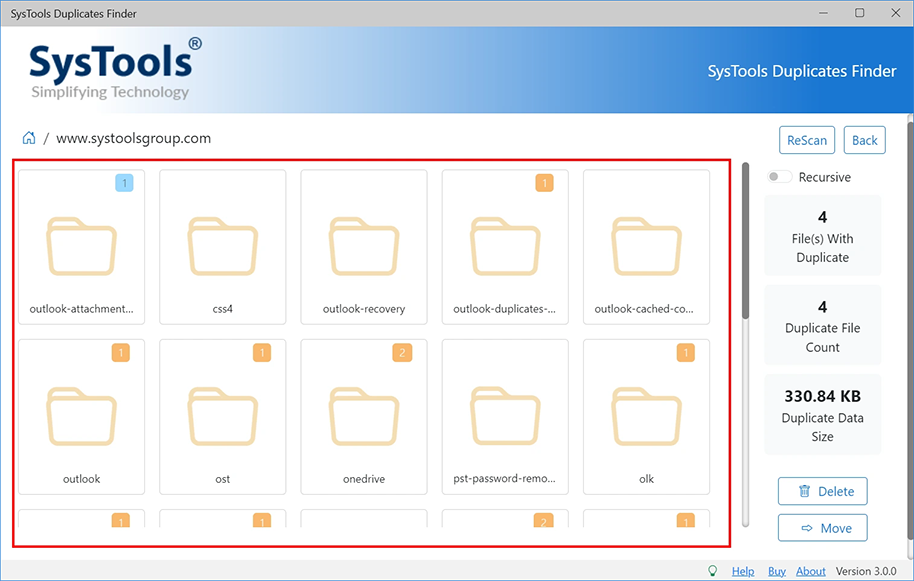Open the Buy link
The image size is (914, 581).
[x=776, y=571]
